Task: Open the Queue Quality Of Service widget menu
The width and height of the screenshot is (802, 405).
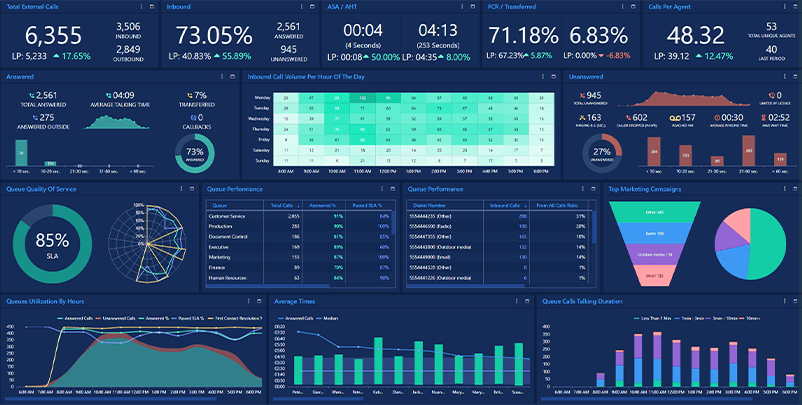Action: (x=179, y=188)
